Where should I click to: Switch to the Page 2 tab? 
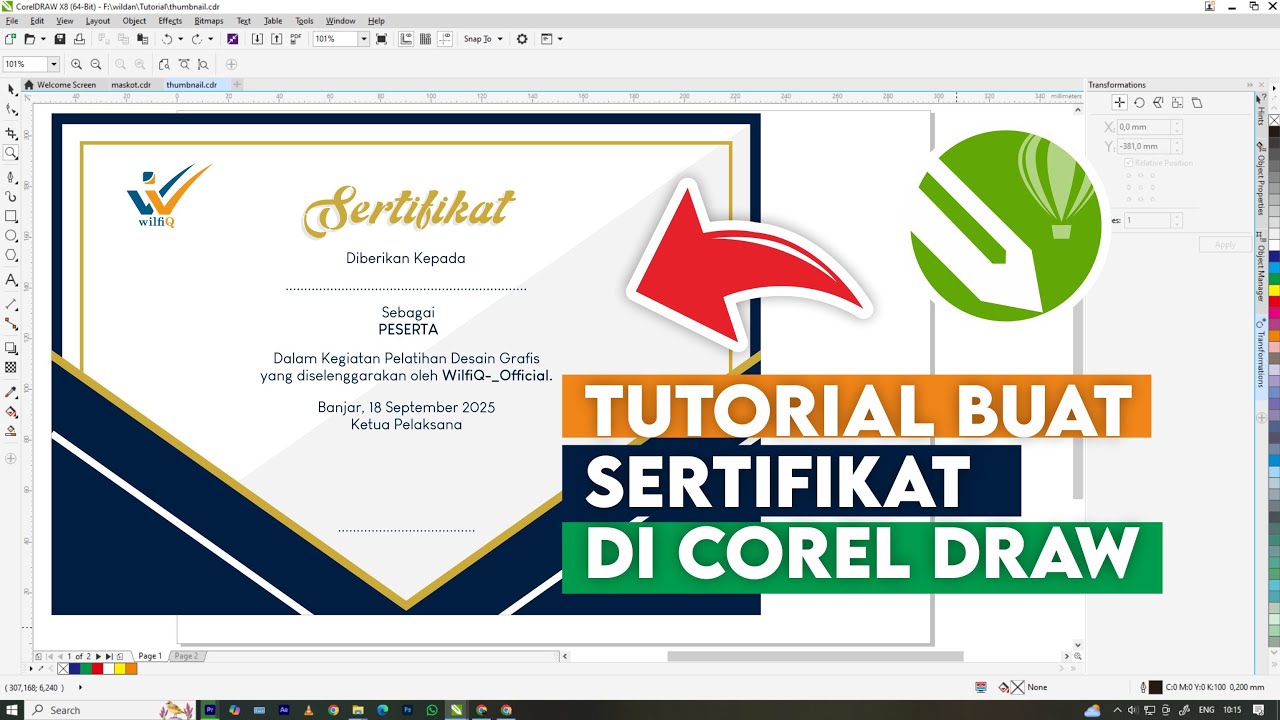pyautogui.click(x=186, y=656)
